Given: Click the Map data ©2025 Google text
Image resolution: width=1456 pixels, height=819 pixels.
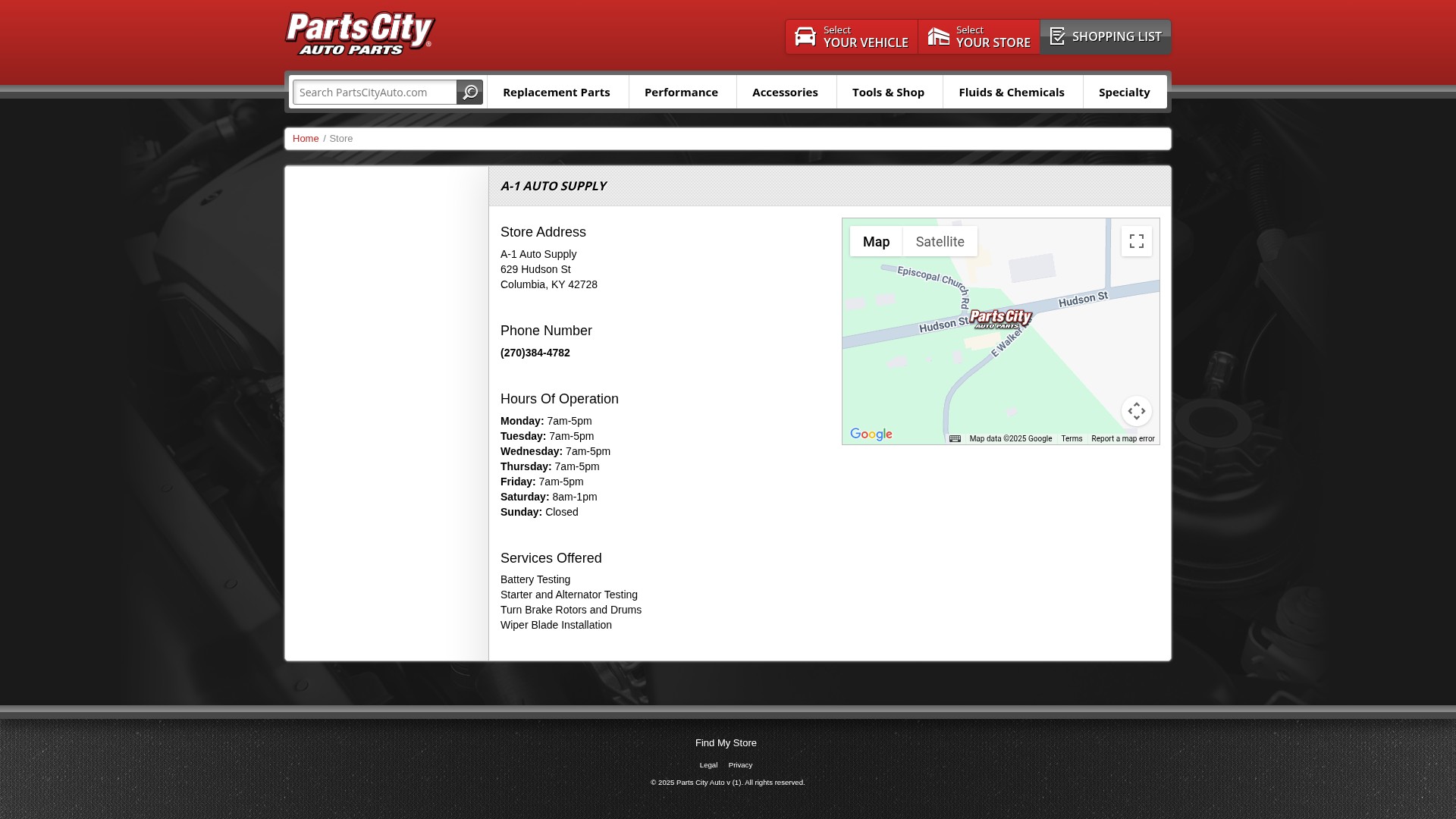Looking at the screenshot, I should pyautogui.click(x=1011, y=439).
